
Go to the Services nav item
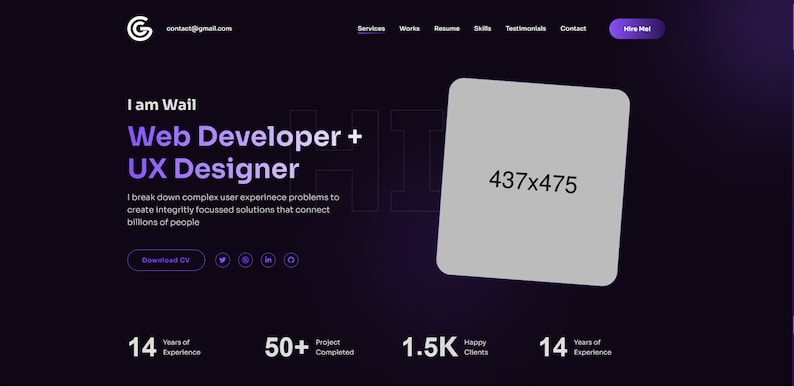[x=371, y=29]
